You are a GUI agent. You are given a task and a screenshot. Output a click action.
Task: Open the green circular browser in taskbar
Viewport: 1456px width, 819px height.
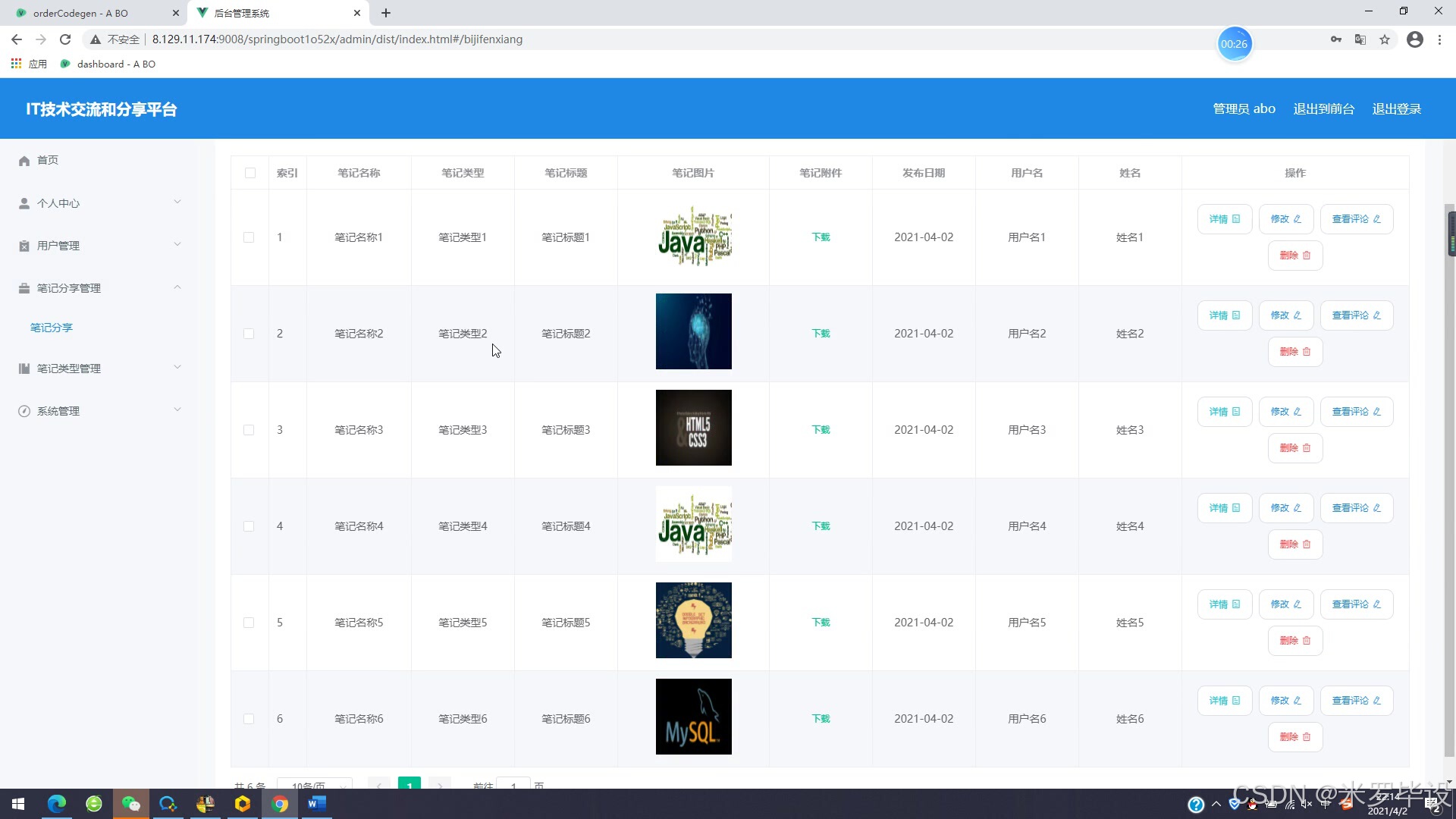click(x=94, y=804)
